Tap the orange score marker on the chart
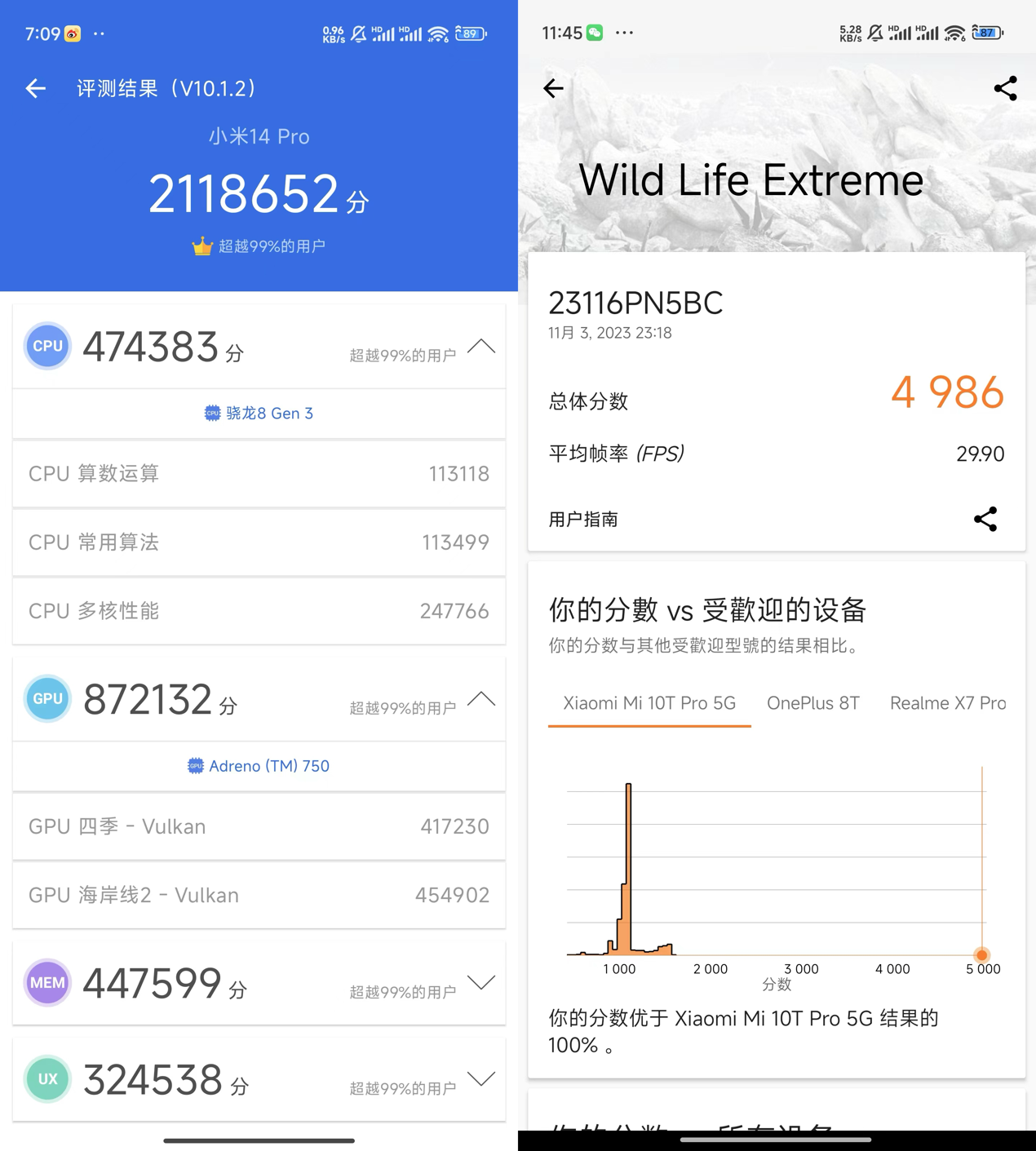Viewport: 1036px width, 1151px height. pos(982,954)
